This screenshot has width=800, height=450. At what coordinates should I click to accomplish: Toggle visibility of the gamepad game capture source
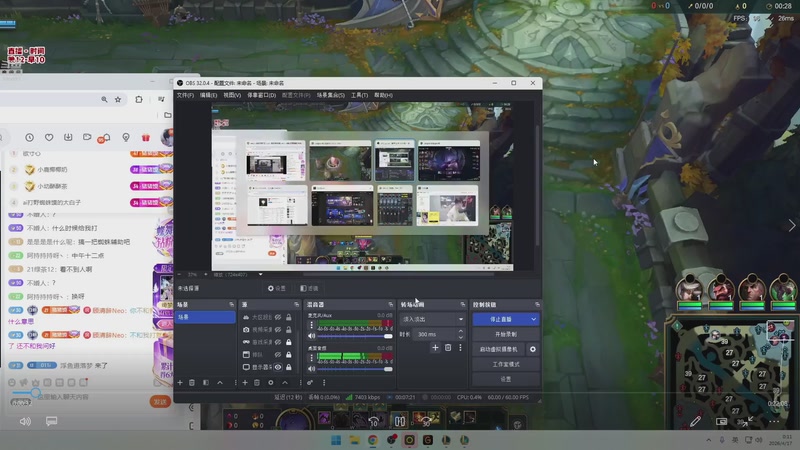point(278,342)
